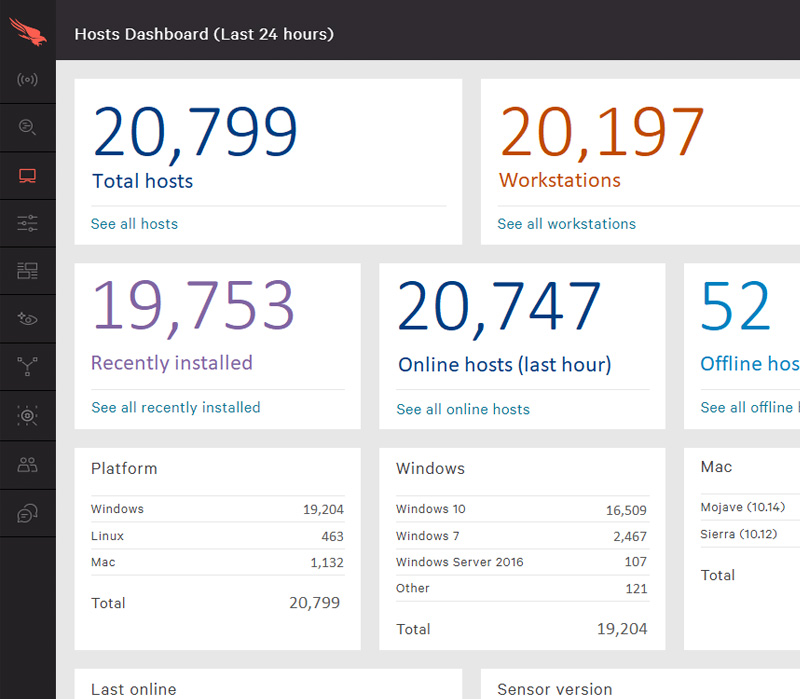Click the See all hosts link
800x699 pixels.
coord(134,224)
